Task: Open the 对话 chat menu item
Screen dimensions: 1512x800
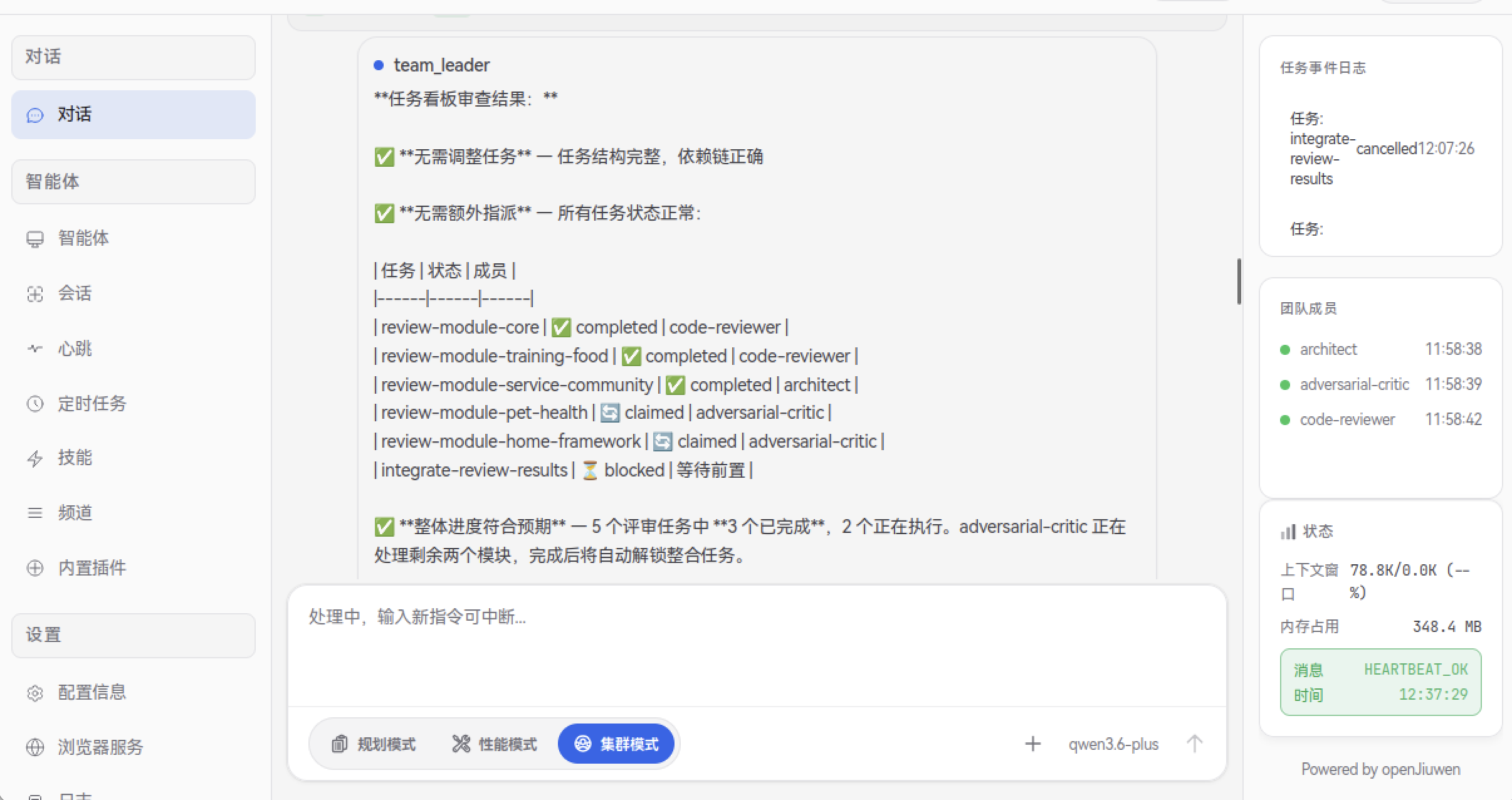Action: 134,115
